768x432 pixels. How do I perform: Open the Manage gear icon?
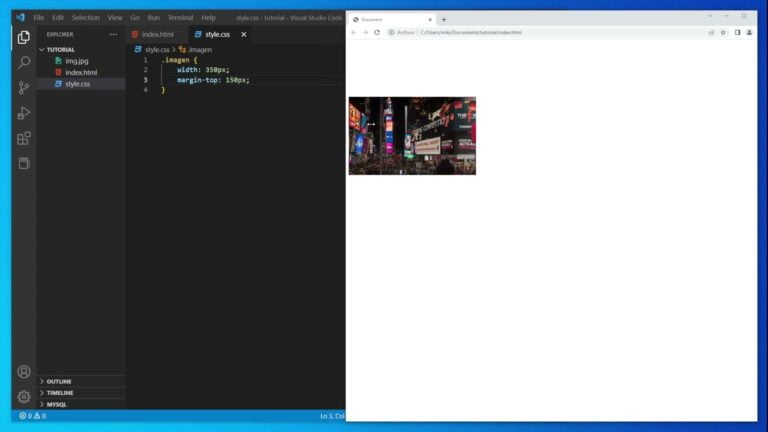24,397
